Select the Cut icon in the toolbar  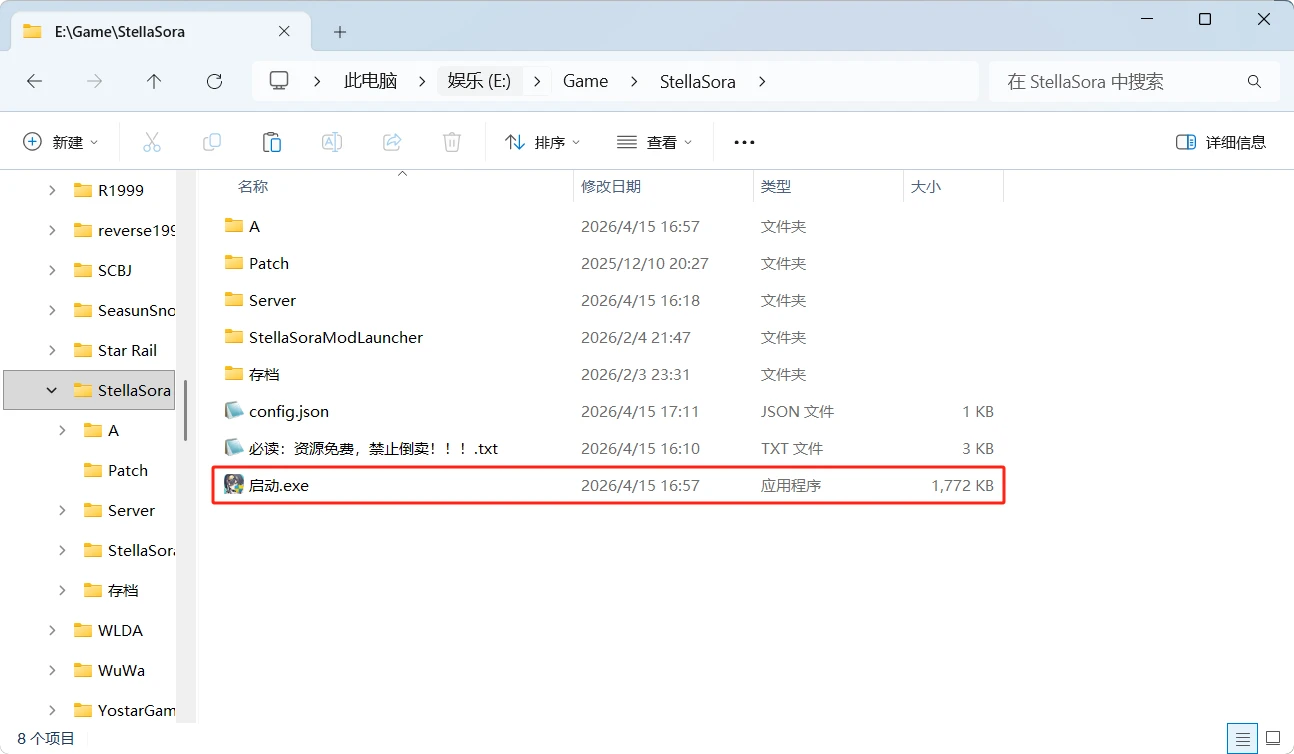(152, 141)
